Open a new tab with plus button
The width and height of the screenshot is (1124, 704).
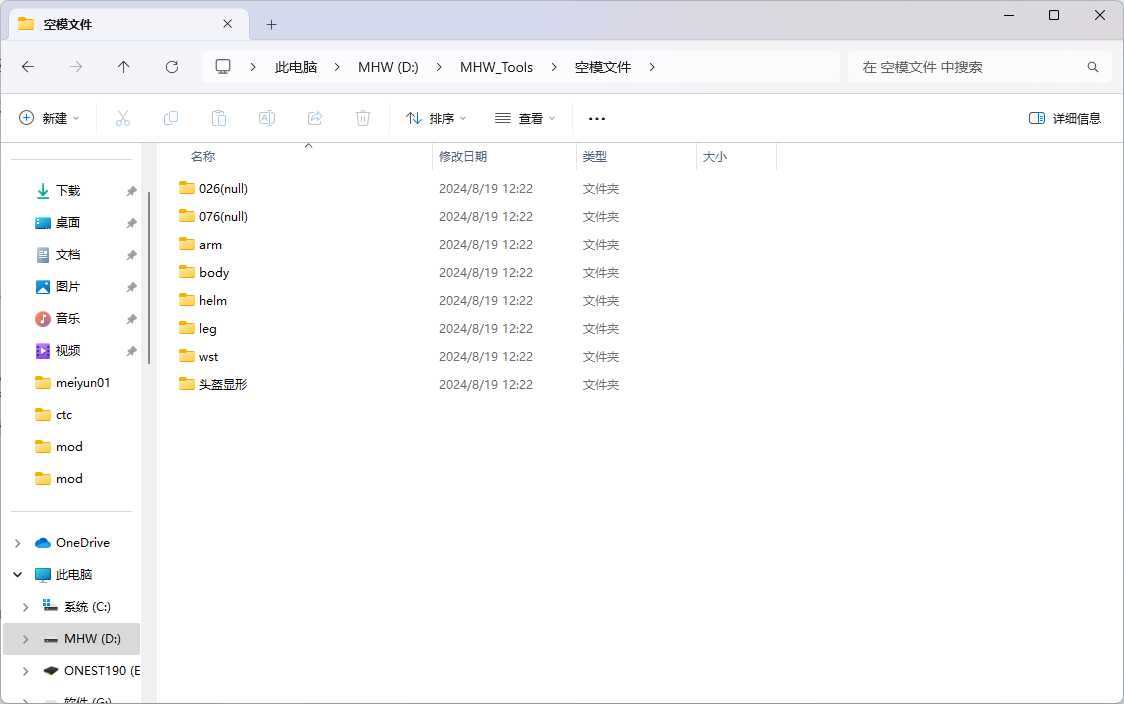click(271, 24)
